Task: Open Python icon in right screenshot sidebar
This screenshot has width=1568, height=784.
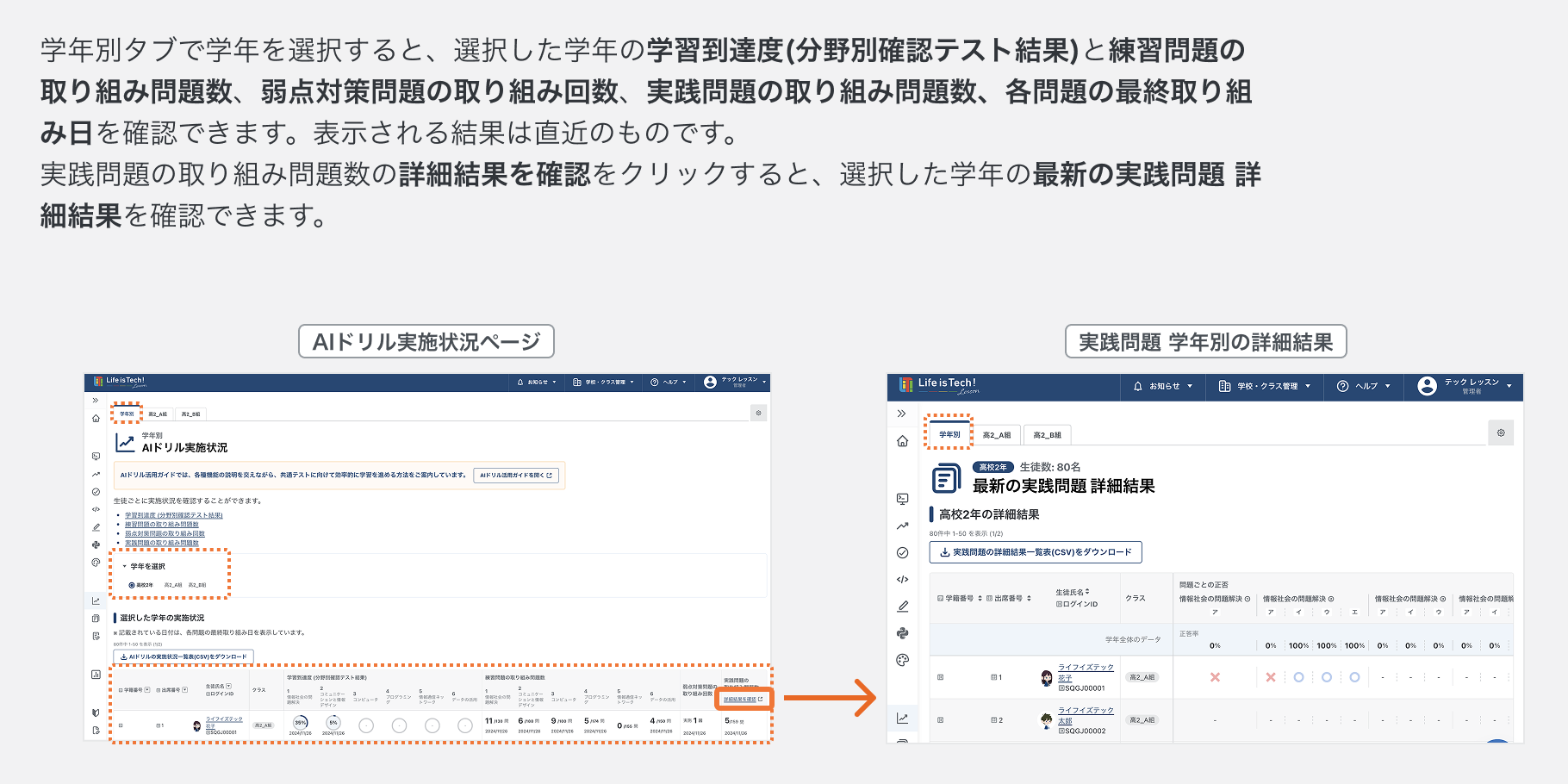Action: click(902, 633)
